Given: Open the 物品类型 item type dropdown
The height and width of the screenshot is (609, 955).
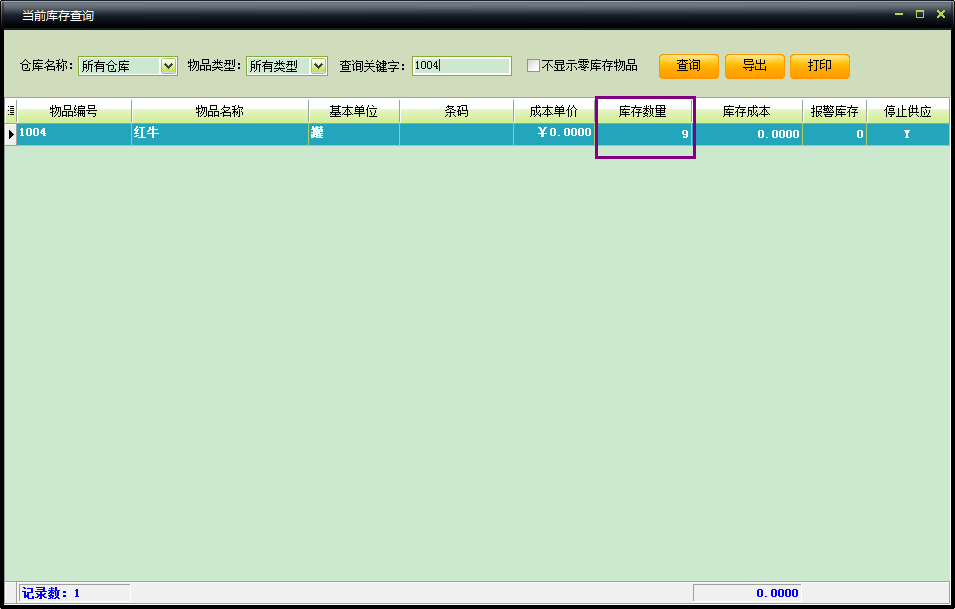Looking at the screenshot, I should tap(318, 66).
